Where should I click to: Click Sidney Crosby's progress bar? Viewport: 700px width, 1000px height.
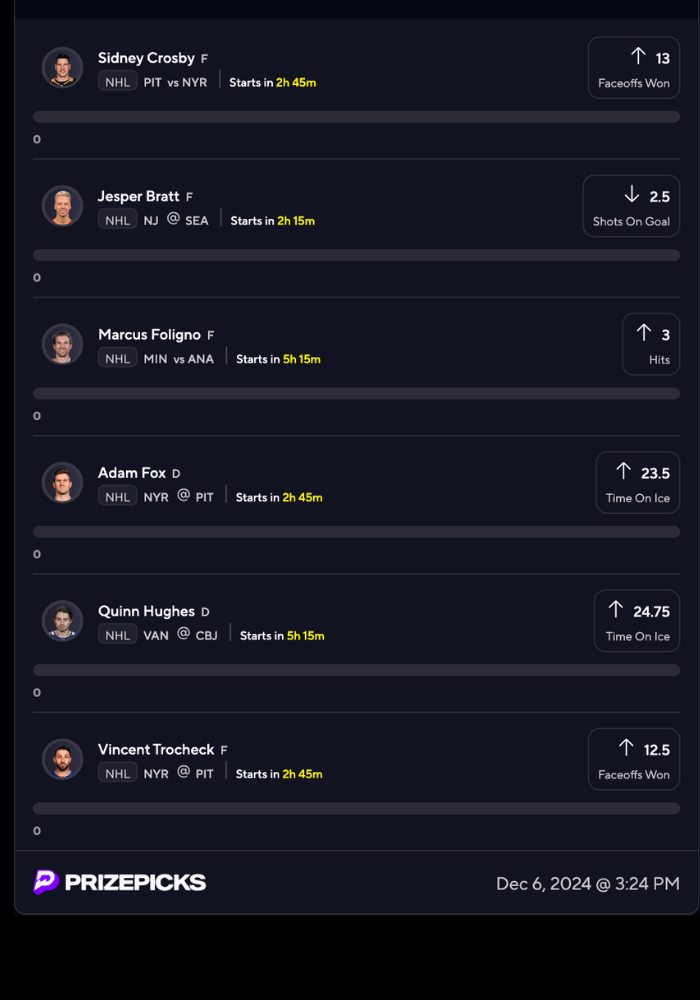[x=356, y=117]
